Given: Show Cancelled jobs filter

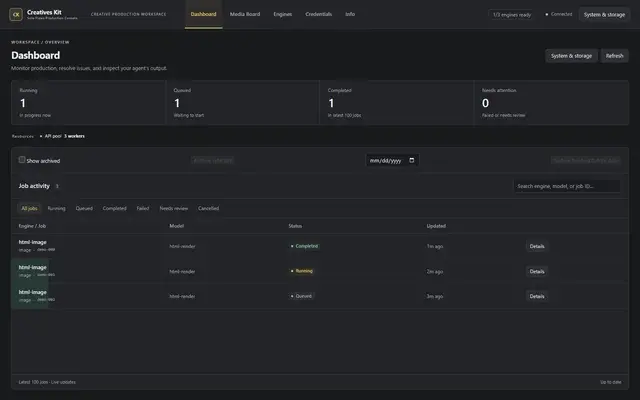Looking at the screenshot, I should click(x=209, y=208).
